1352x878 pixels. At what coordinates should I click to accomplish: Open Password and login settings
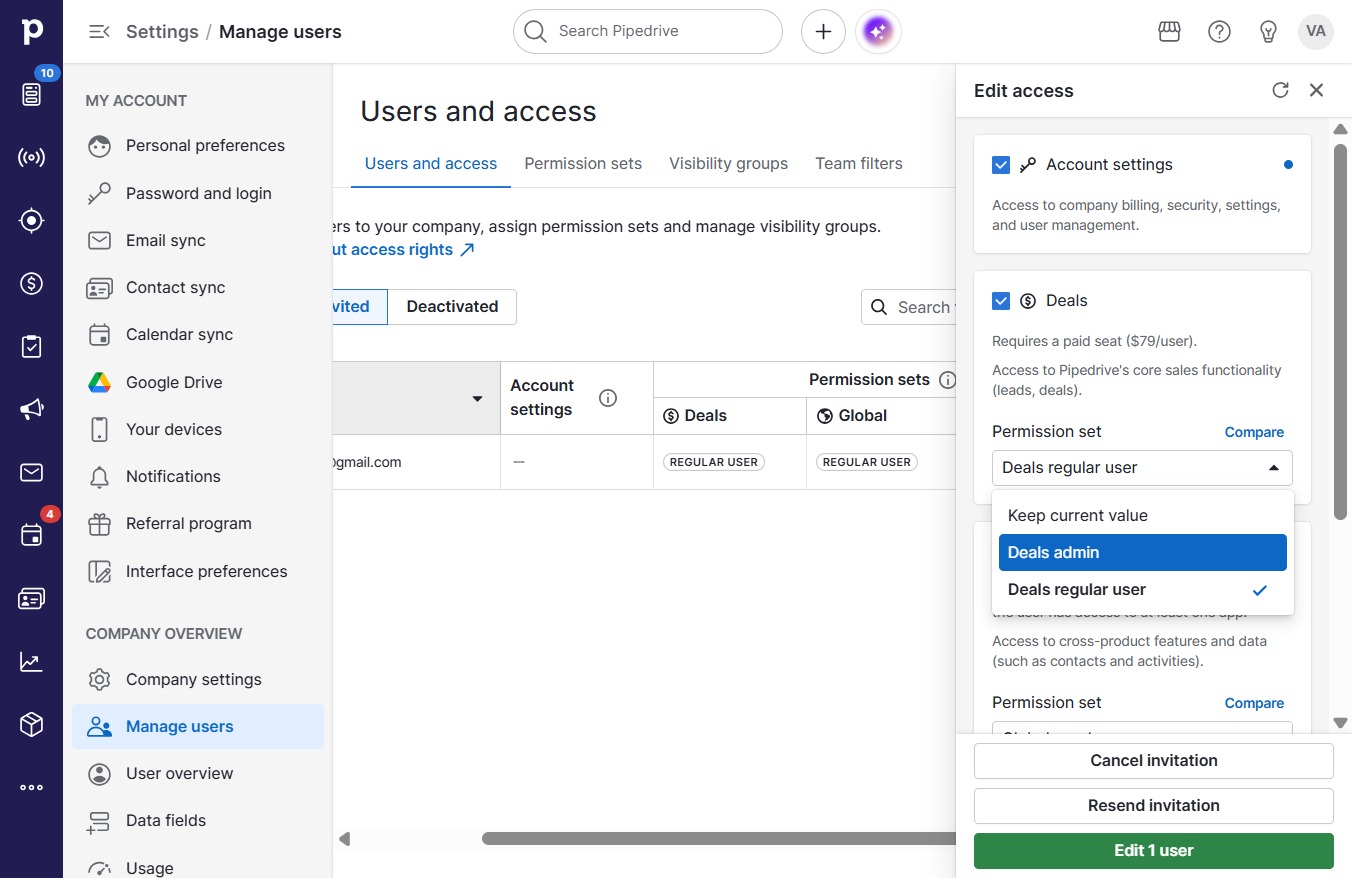[x=198, y=194]
